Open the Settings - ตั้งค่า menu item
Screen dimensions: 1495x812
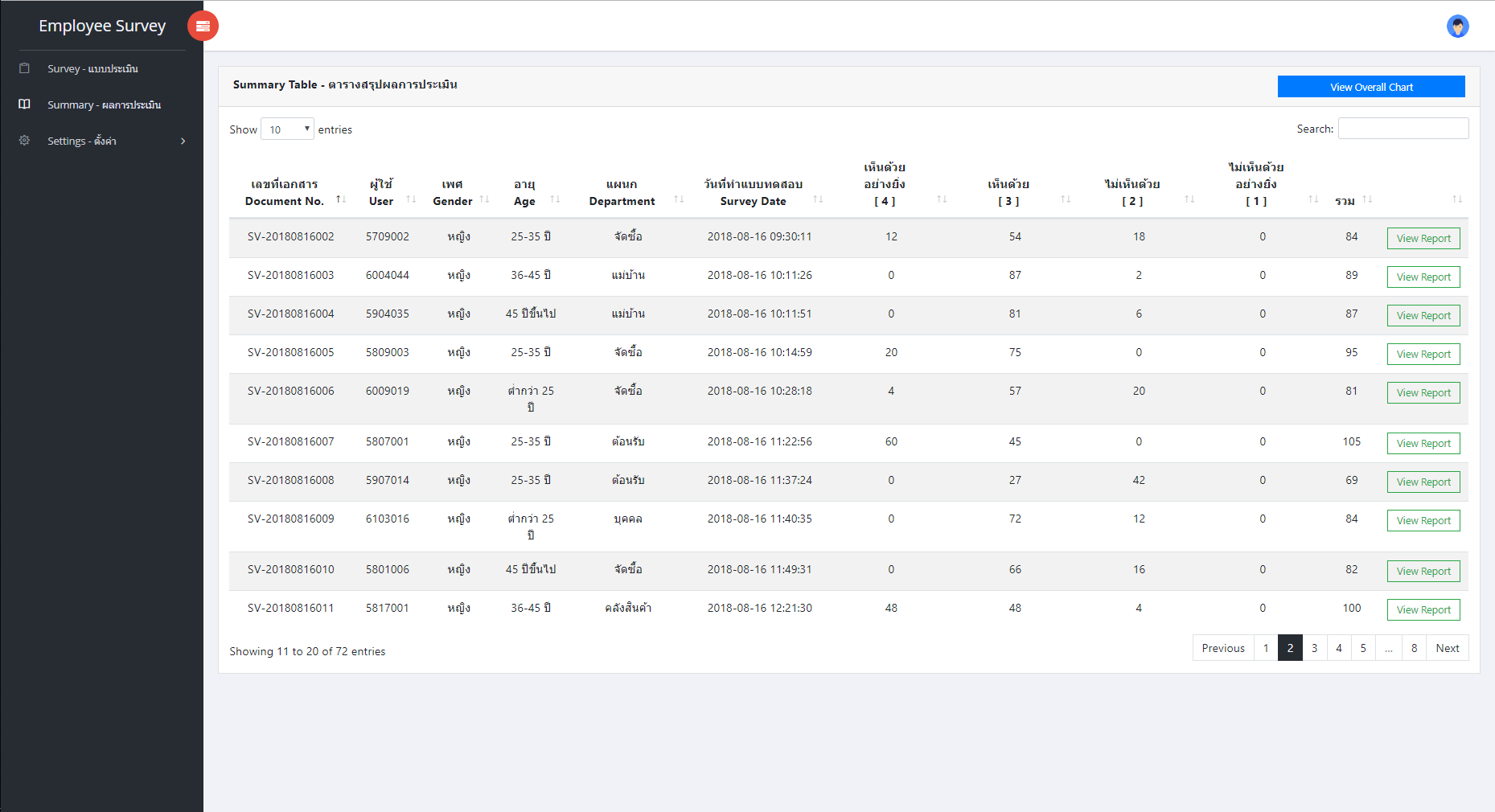tap(82, 141)
